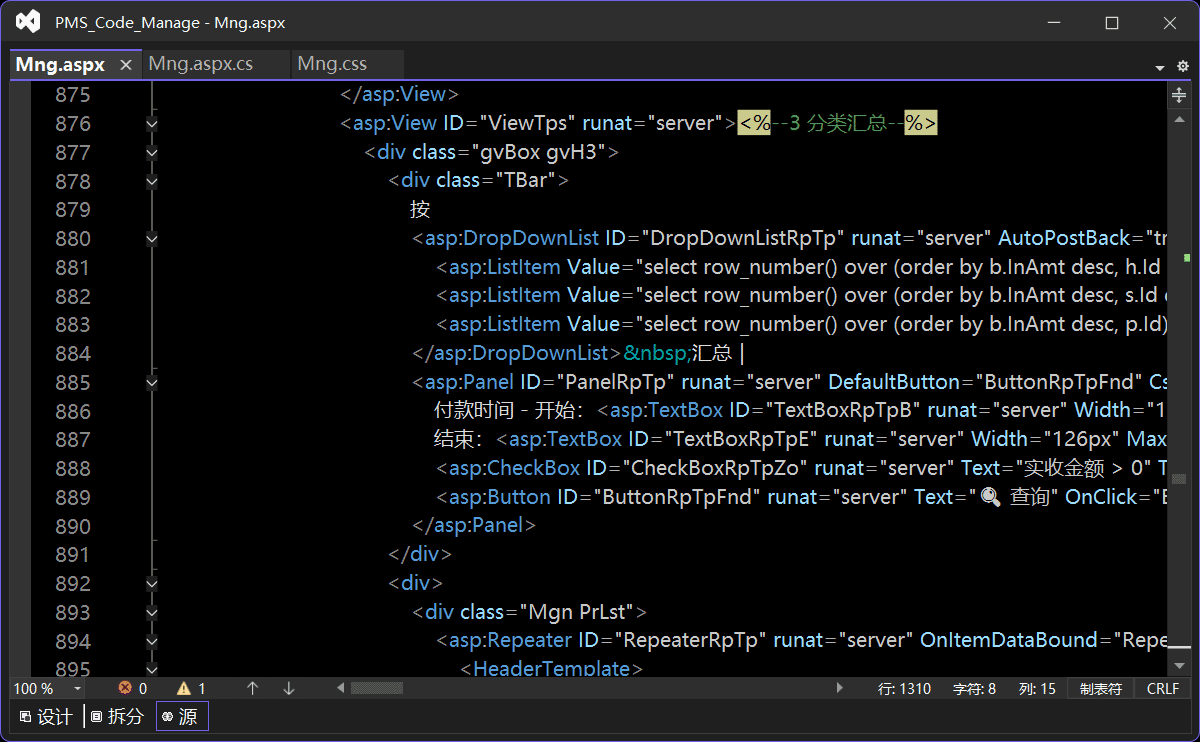Click the red error count icon
The image size is (1200, 742).
[x=126, y=688]
